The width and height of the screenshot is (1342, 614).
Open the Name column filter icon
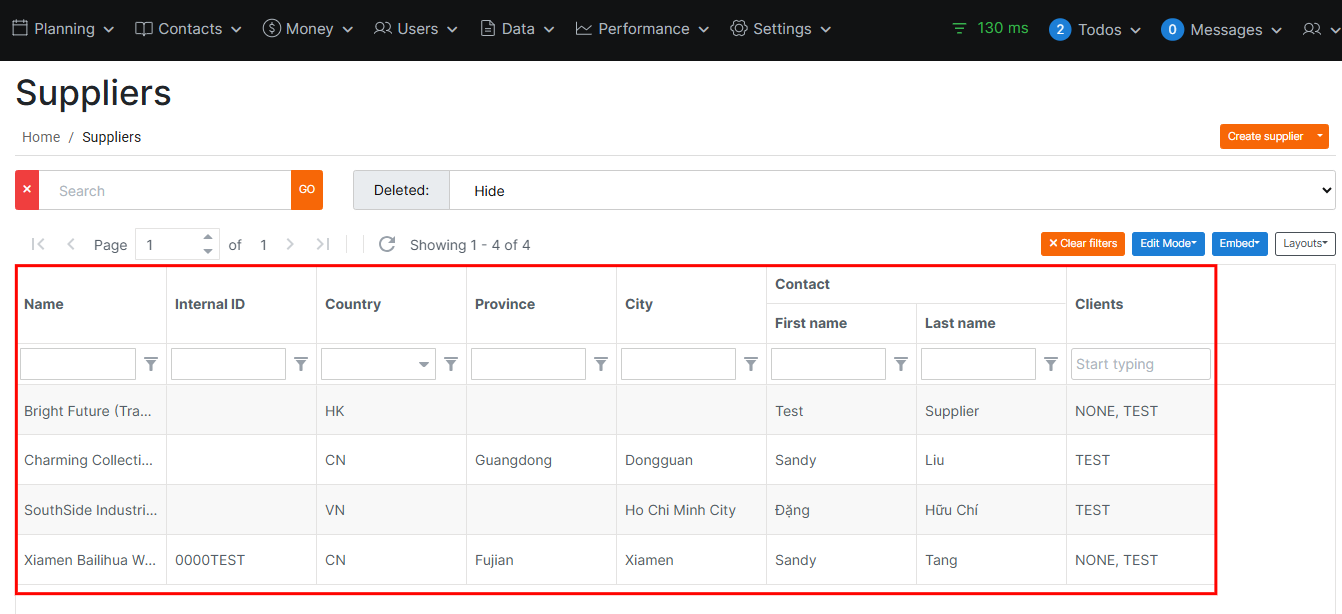(151, 365)
